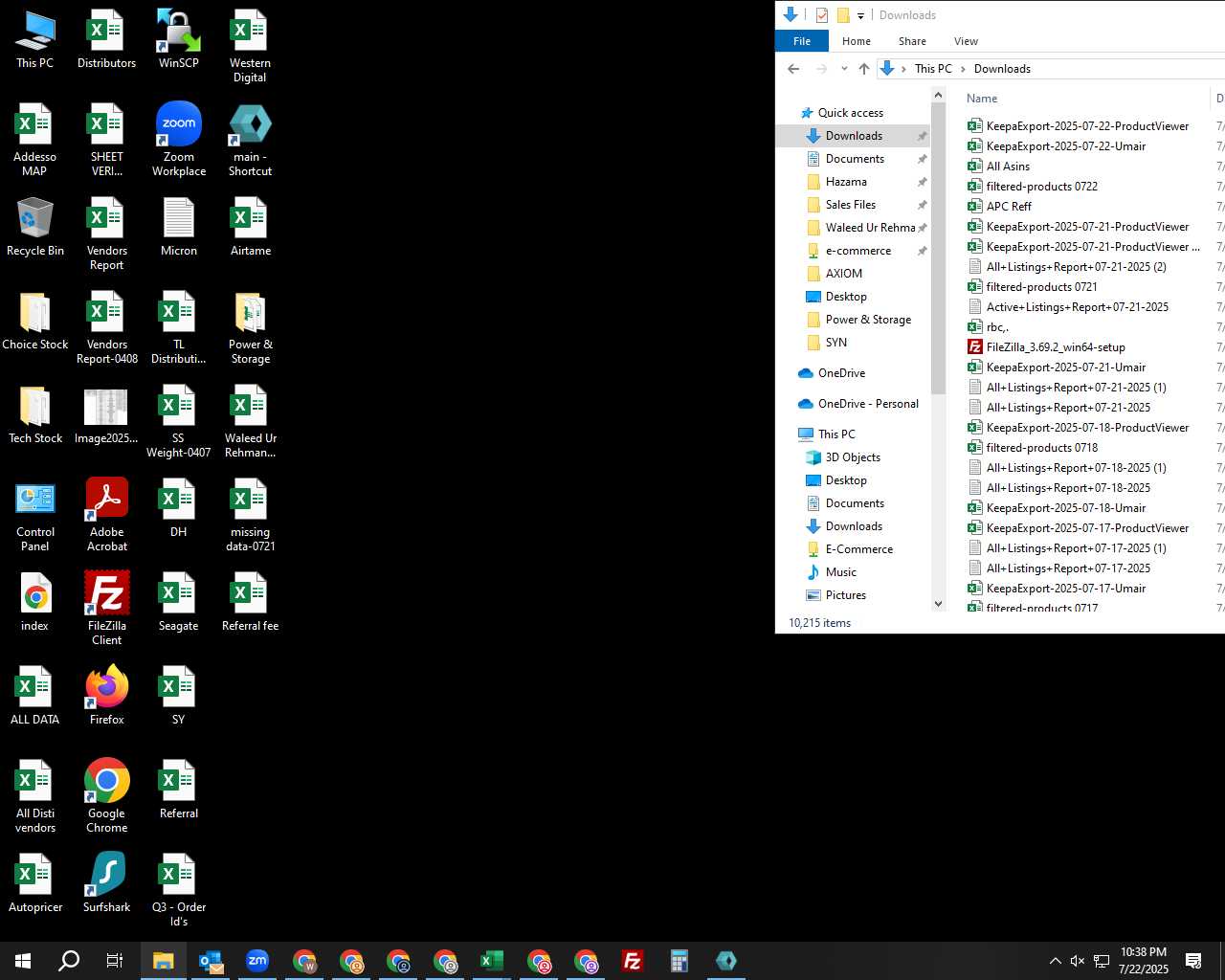Open Calculator from the taskbar
The image size is (1225, 980).
679,961
